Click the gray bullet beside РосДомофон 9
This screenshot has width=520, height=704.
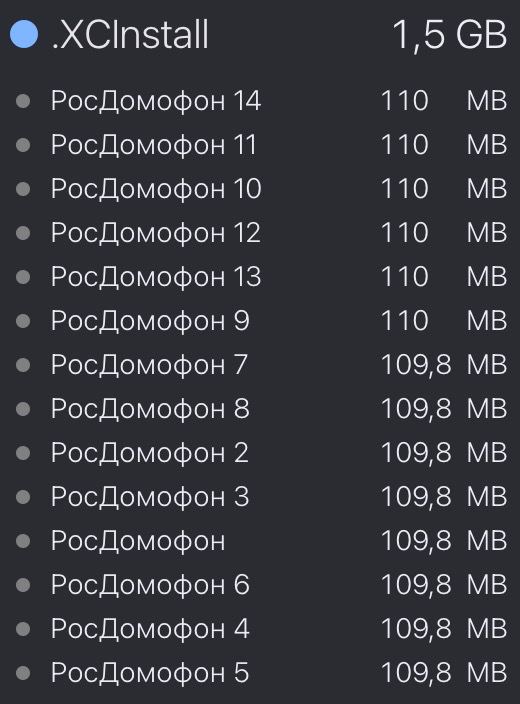(x=23, y=321)
